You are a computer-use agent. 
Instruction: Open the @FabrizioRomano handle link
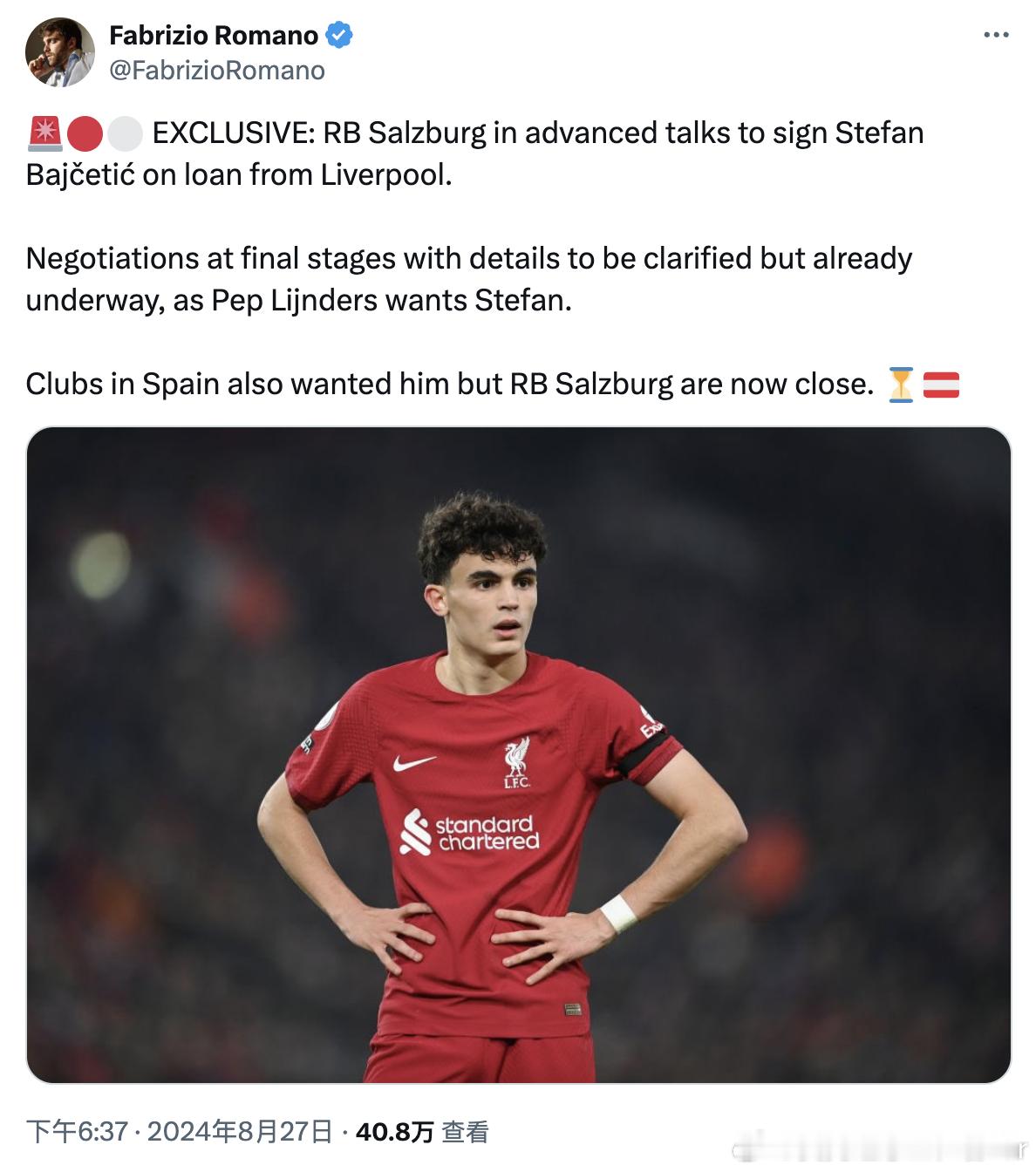[x=217, y=71]
